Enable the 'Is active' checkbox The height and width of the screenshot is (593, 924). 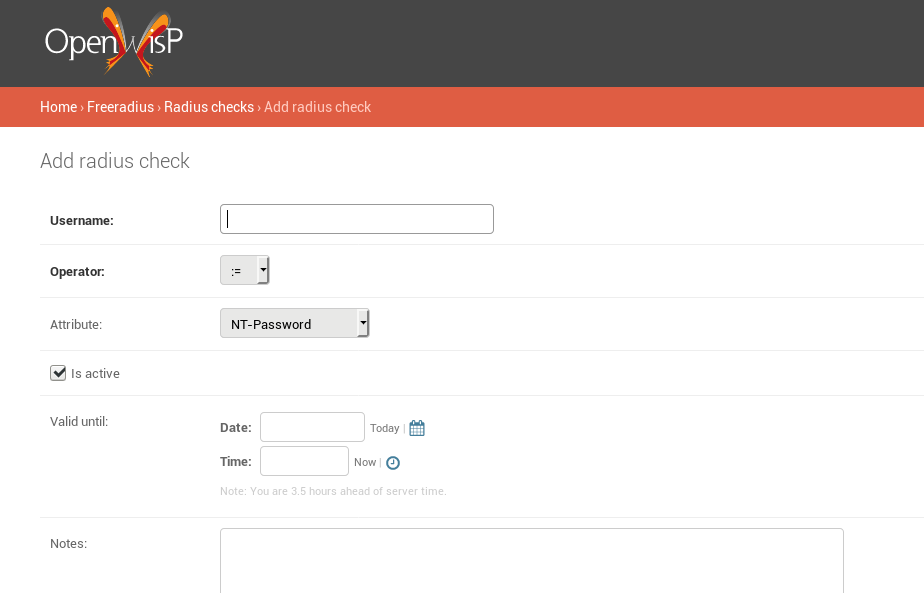[x=58, y=372]
